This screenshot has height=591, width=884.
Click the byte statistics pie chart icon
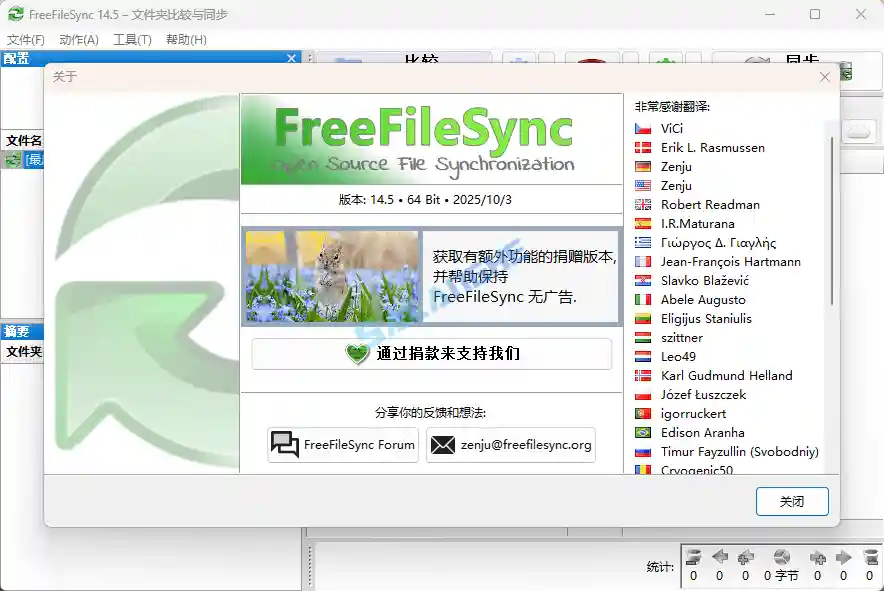(x=782, y=557)
